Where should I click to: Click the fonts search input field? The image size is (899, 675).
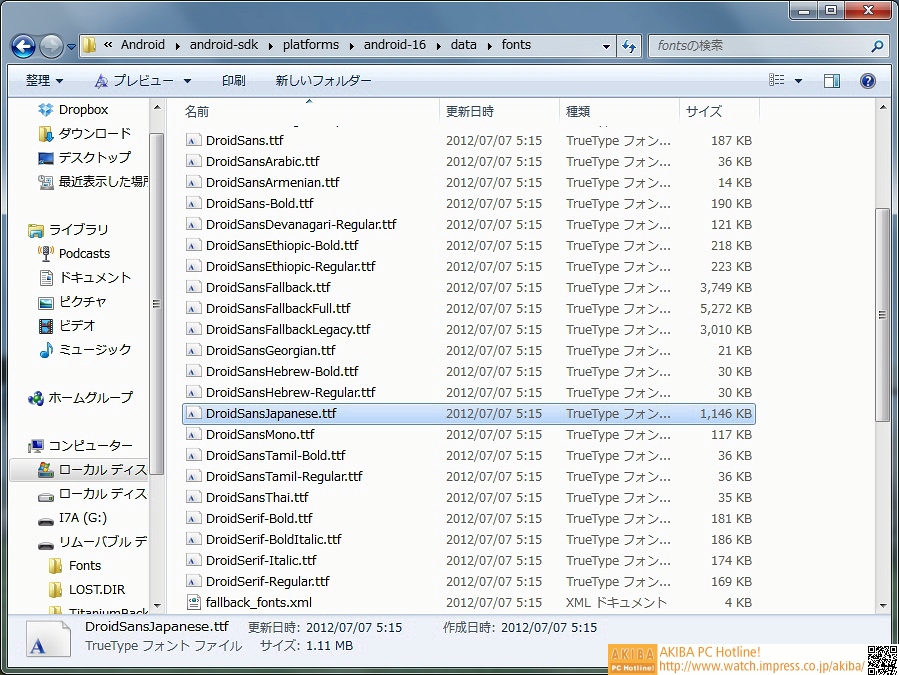point(760,46)
